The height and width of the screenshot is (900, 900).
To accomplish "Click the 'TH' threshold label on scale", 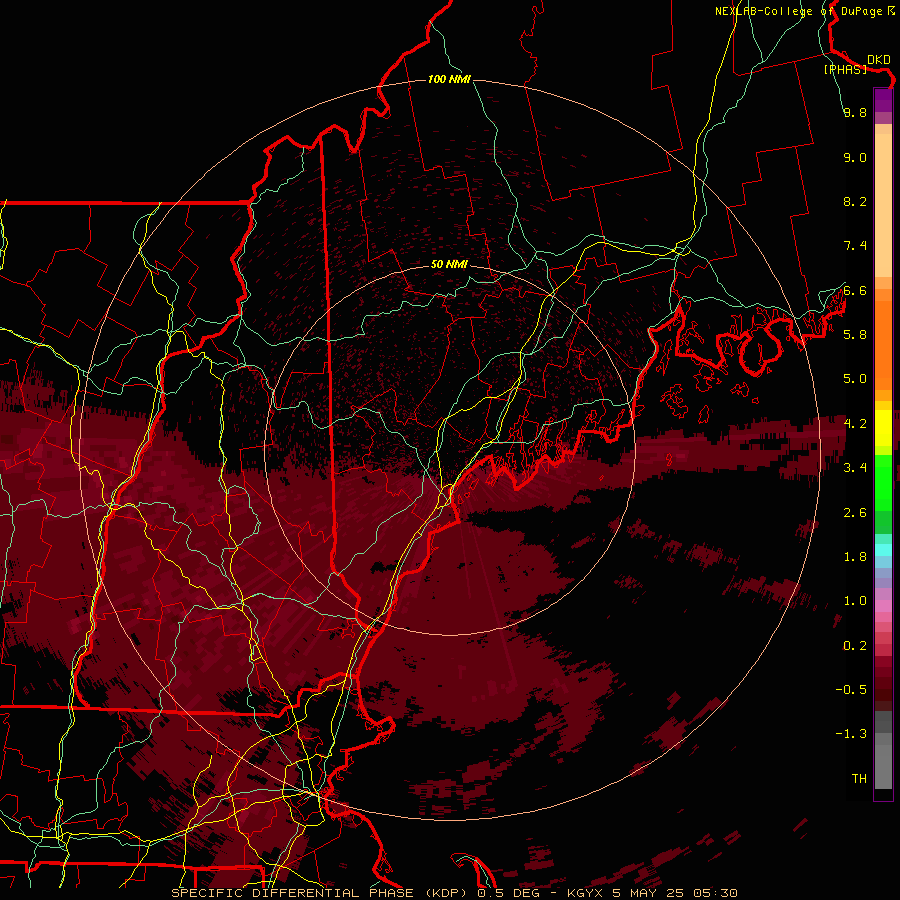I will pos(859,779).
